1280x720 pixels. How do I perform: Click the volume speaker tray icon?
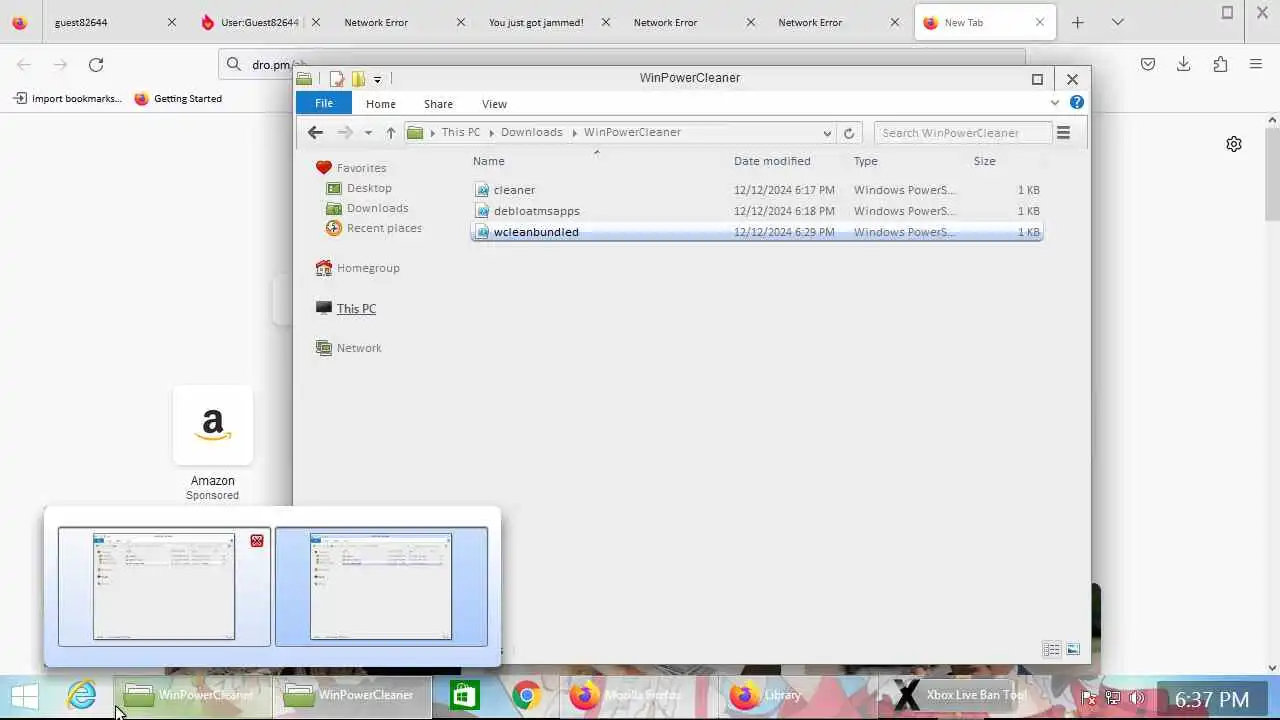[x=1137, y=698]
